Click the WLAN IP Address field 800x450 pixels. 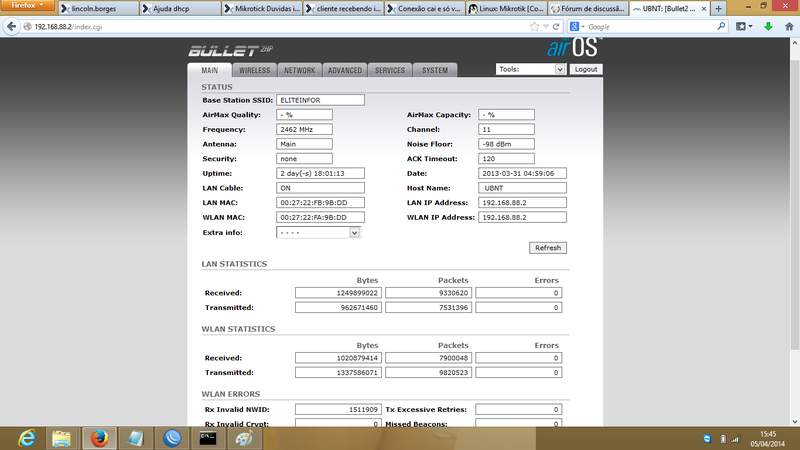tap(522, 217)
